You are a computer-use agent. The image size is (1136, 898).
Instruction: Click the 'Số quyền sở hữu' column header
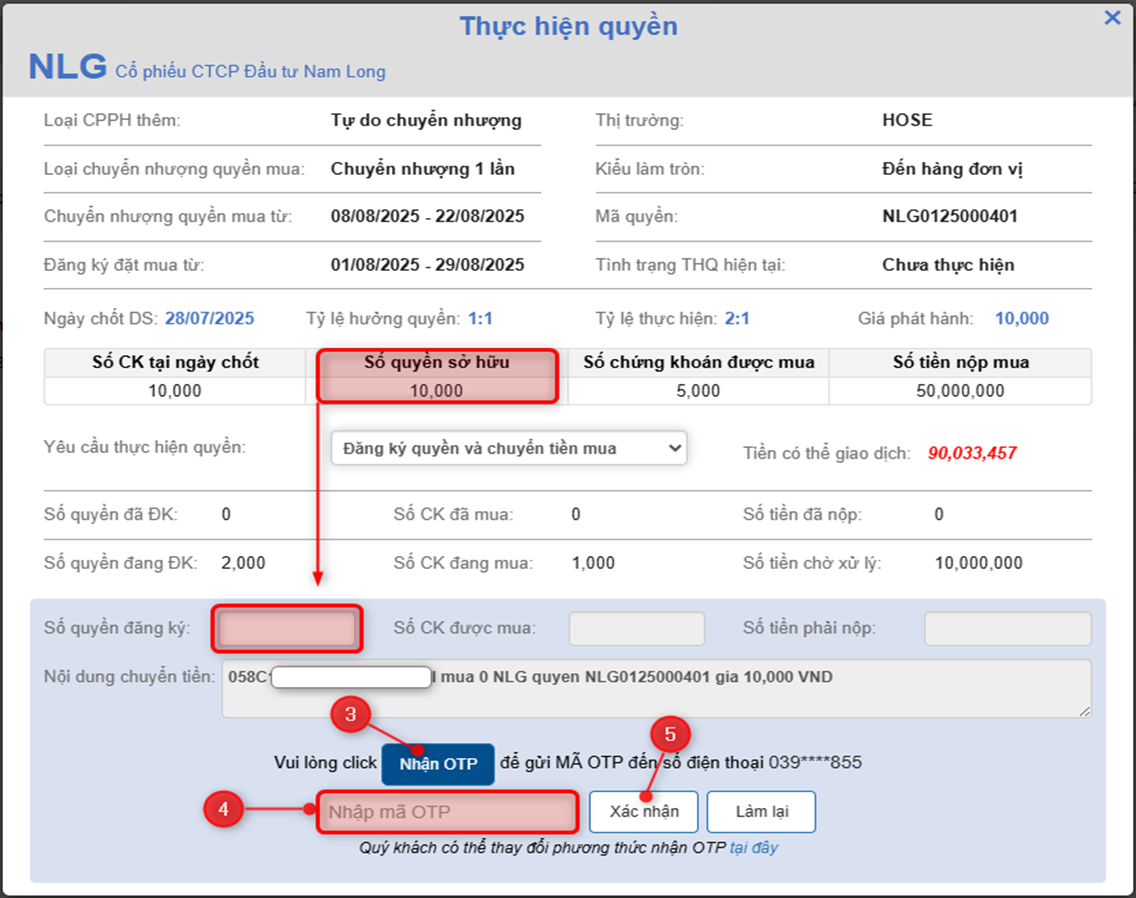pyautogui.click(x=437, y=362)
